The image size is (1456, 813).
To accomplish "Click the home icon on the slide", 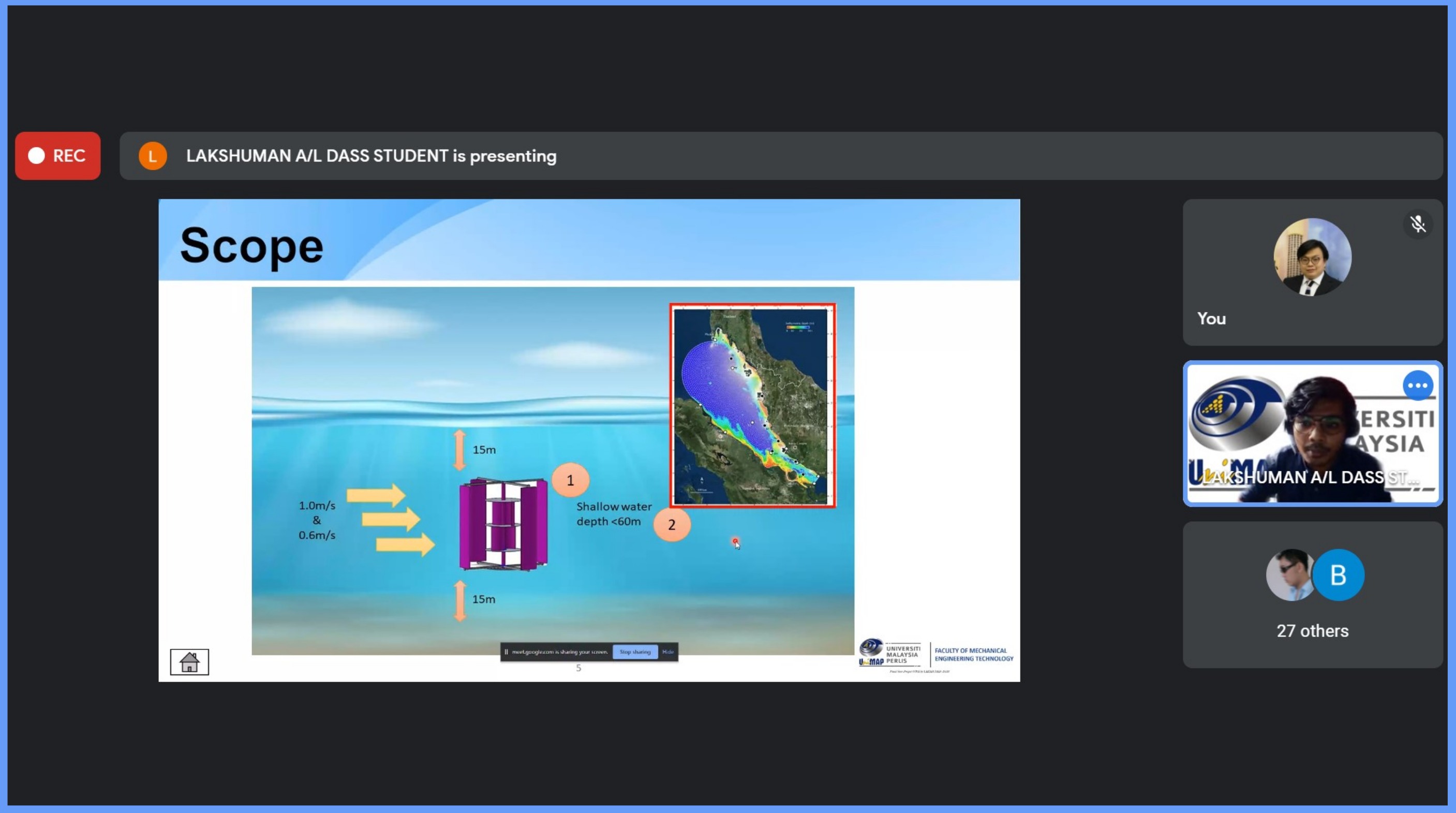I will click(189, 662).
